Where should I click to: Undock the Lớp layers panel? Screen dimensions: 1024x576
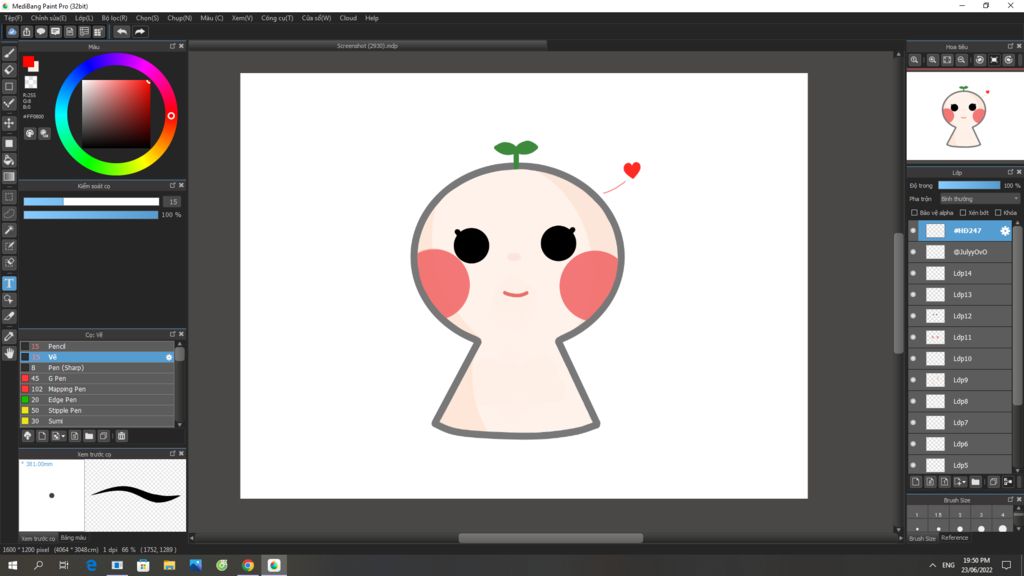click(x=1010, y=172)
